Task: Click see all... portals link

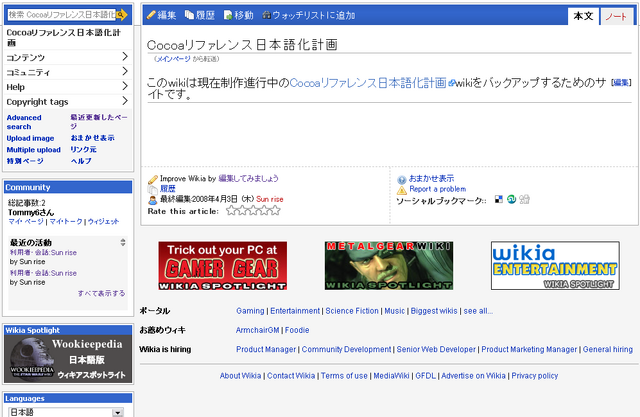Action: click(478, 311)
